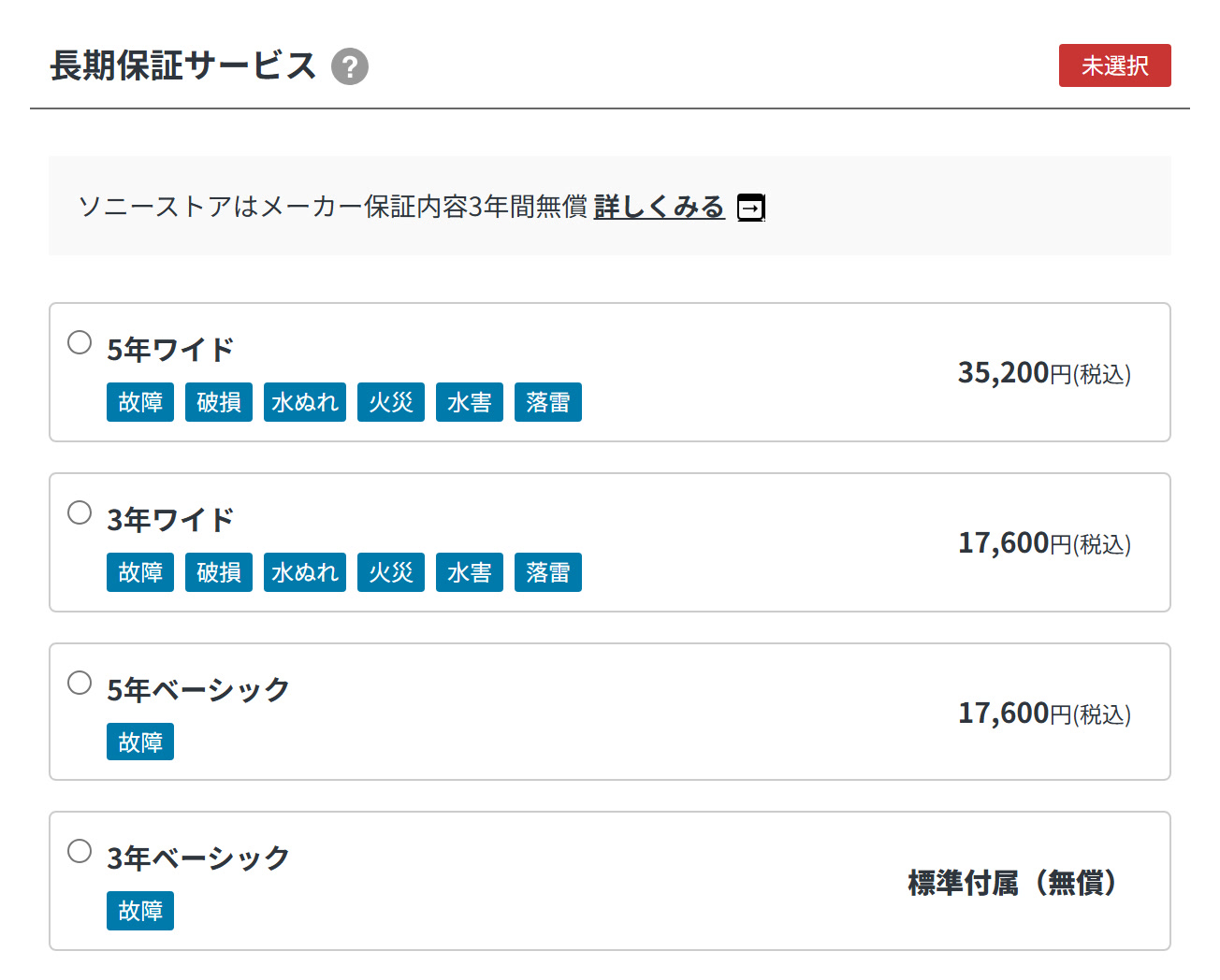The height and width of the screenshot is (980, 1220).
Task: Open the 詳しくみる link
Action: [660, 207]
